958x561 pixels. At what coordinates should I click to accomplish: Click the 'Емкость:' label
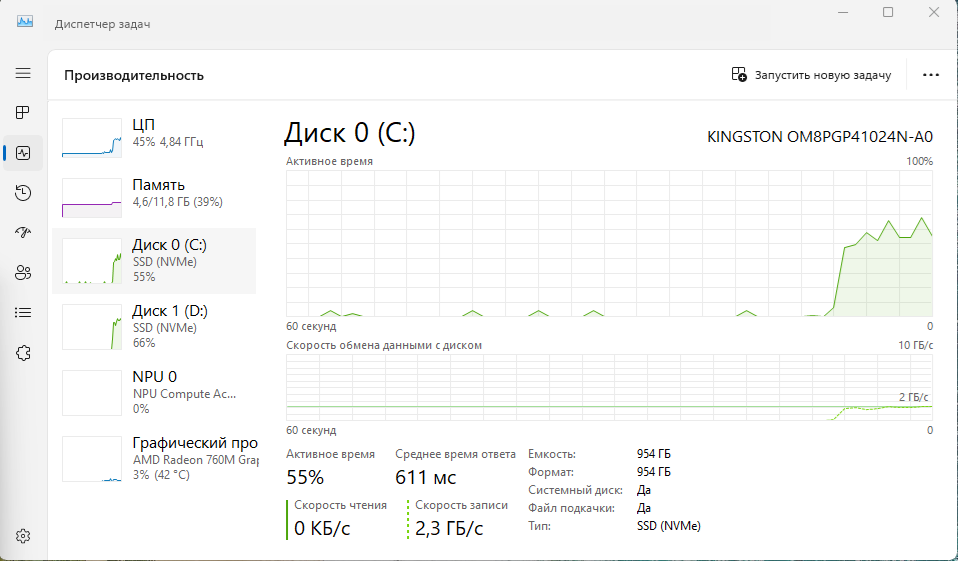click(552, 454)
